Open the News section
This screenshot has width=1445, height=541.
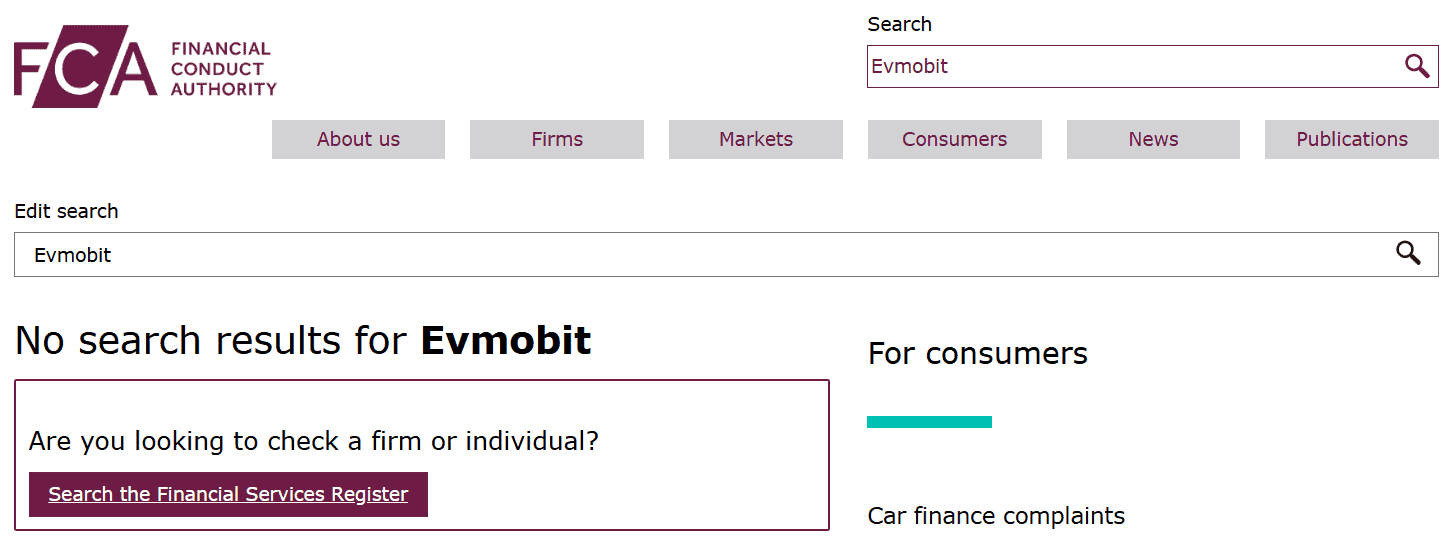[x=1153, y=140]
